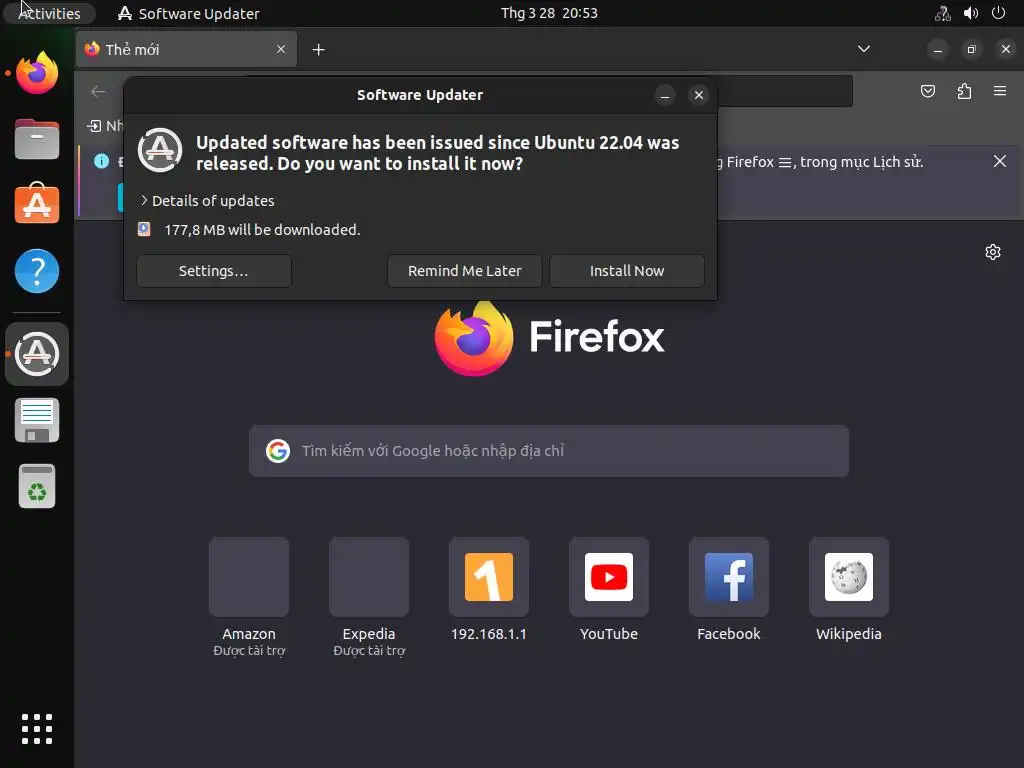
Task: Open the Help icon in the dock
Action: click(x=37, y=270)
